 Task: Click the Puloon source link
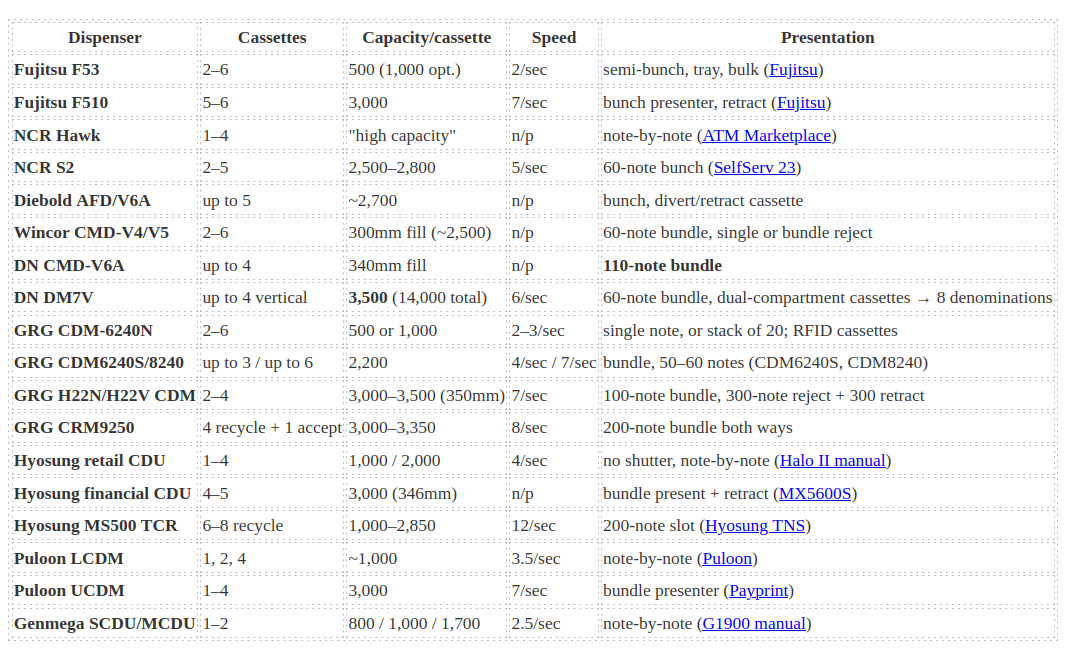tap(727, 559)
